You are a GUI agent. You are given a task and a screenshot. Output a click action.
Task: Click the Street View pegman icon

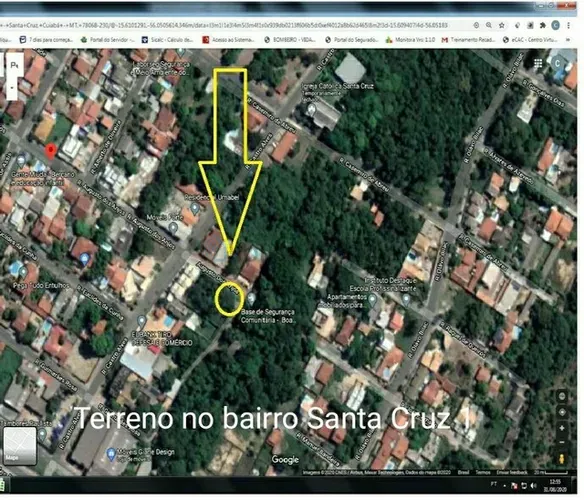[x=561, y=459]
